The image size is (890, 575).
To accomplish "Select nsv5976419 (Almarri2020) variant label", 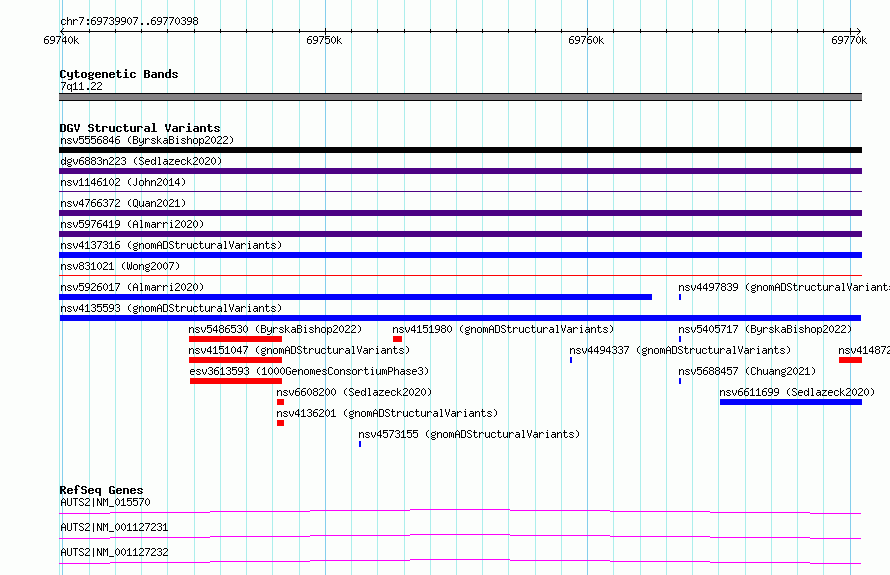I will (x=132, y=224).
